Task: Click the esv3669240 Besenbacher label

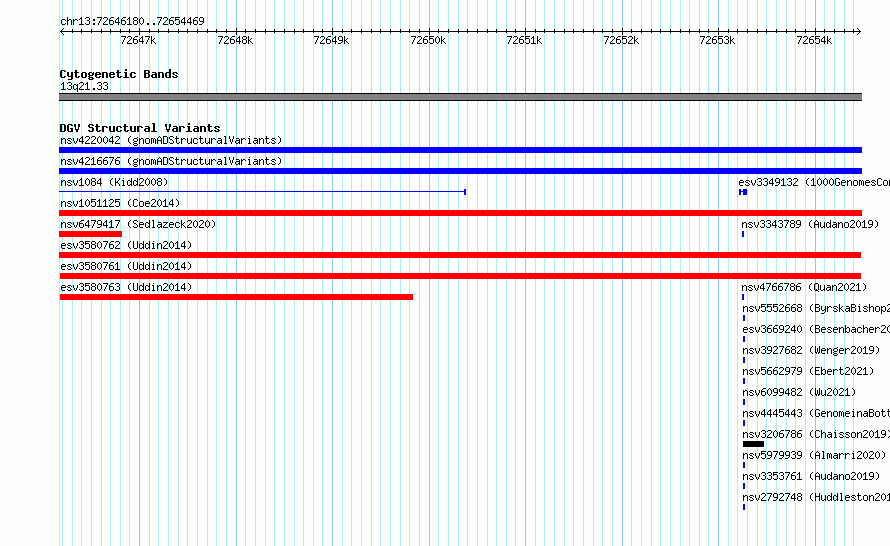Action: click(x=816, y=329)
